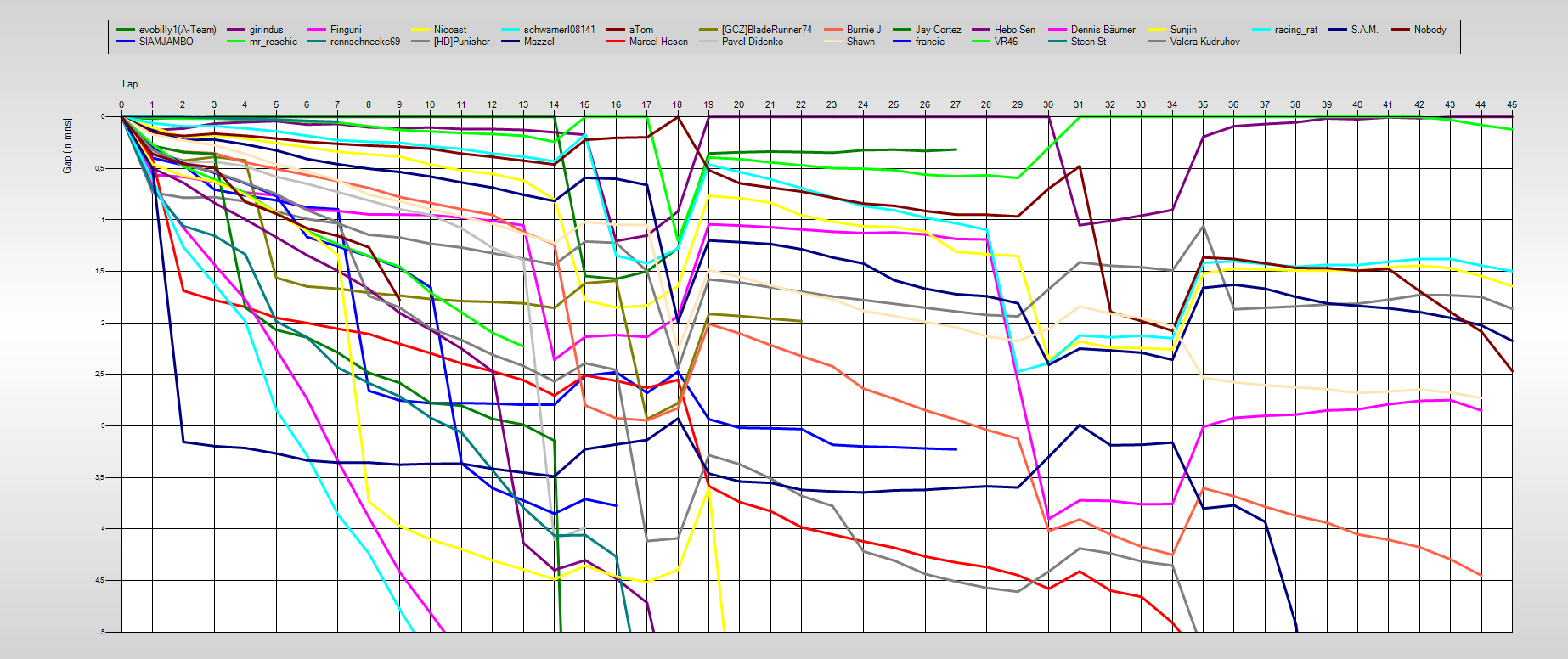Viewport: 1568px width, 659px height.
Task: Click the magenta Finguni color line in legend
Action: [x=317, y=30]
